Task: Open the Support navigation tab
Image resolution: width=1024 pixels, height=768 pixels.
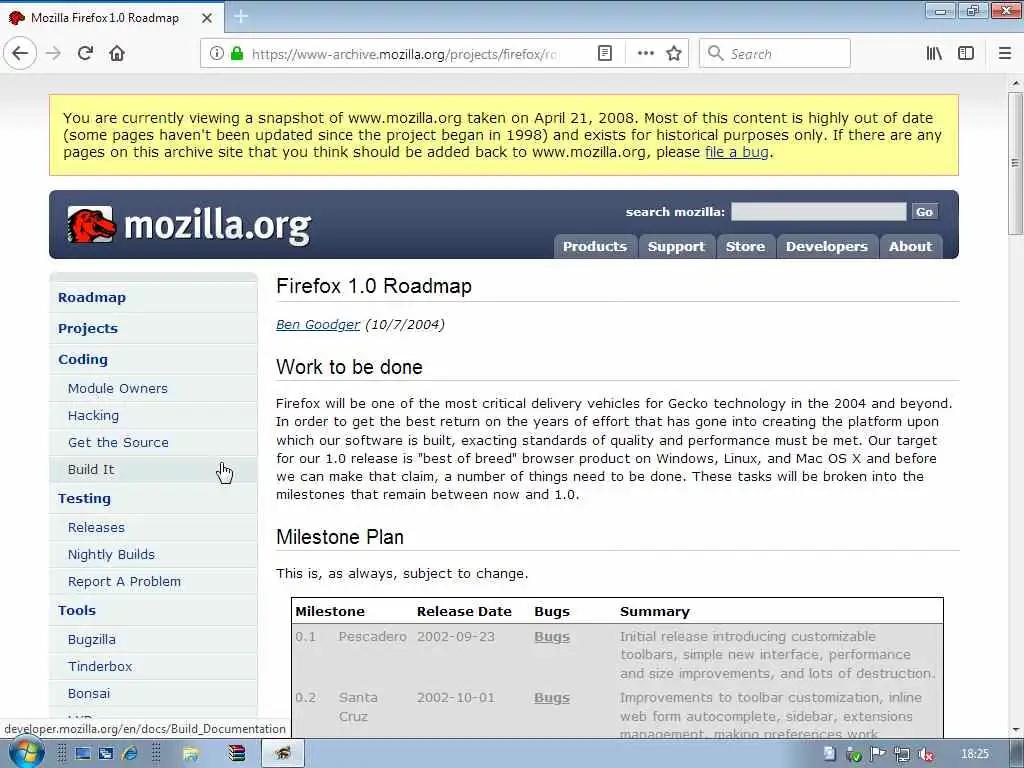Action: point(676,246)
